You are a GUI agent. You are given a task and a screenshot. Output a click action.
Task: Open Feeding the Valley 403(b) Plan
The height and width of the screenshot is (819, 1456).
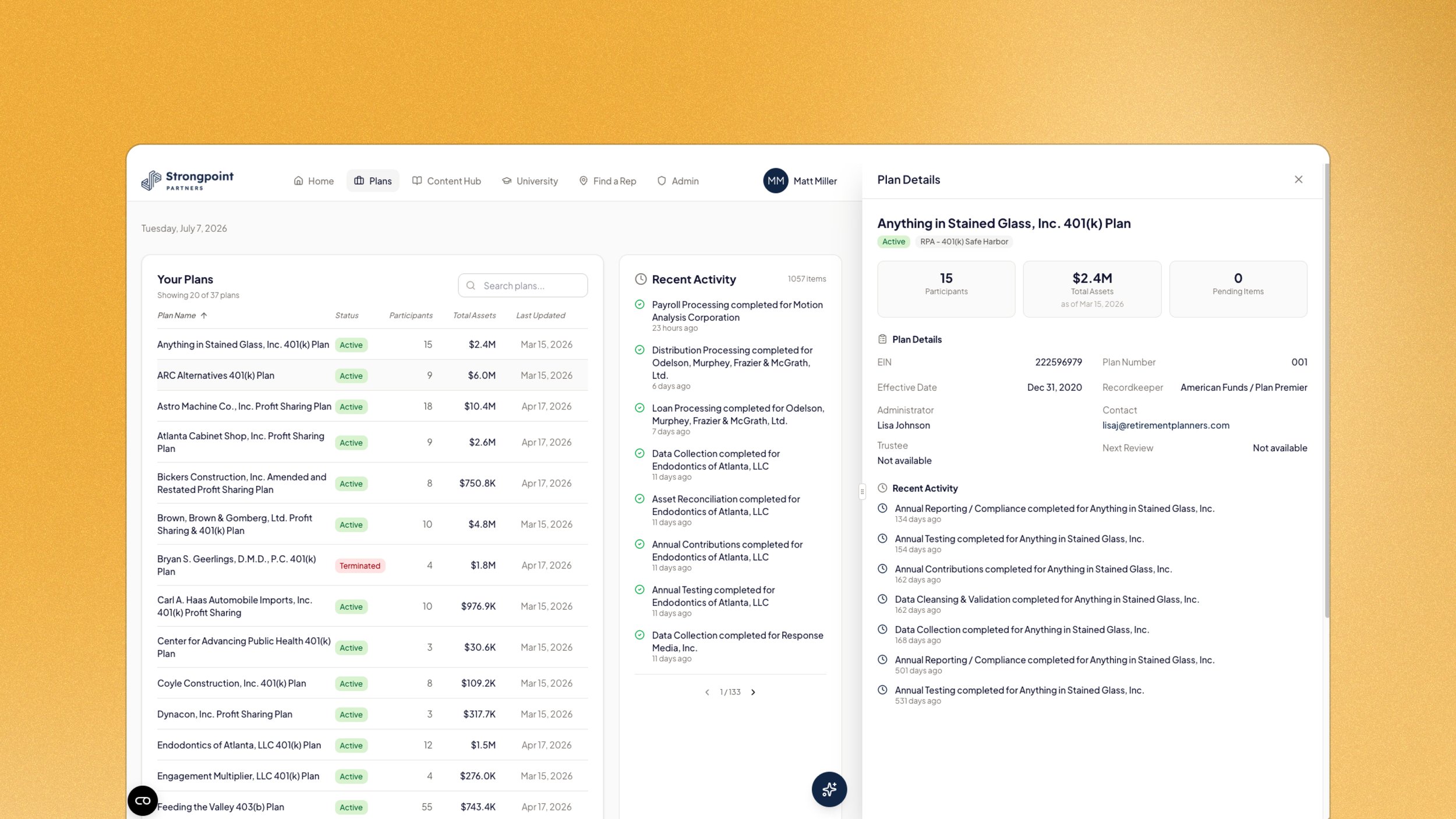coord(372,807)
